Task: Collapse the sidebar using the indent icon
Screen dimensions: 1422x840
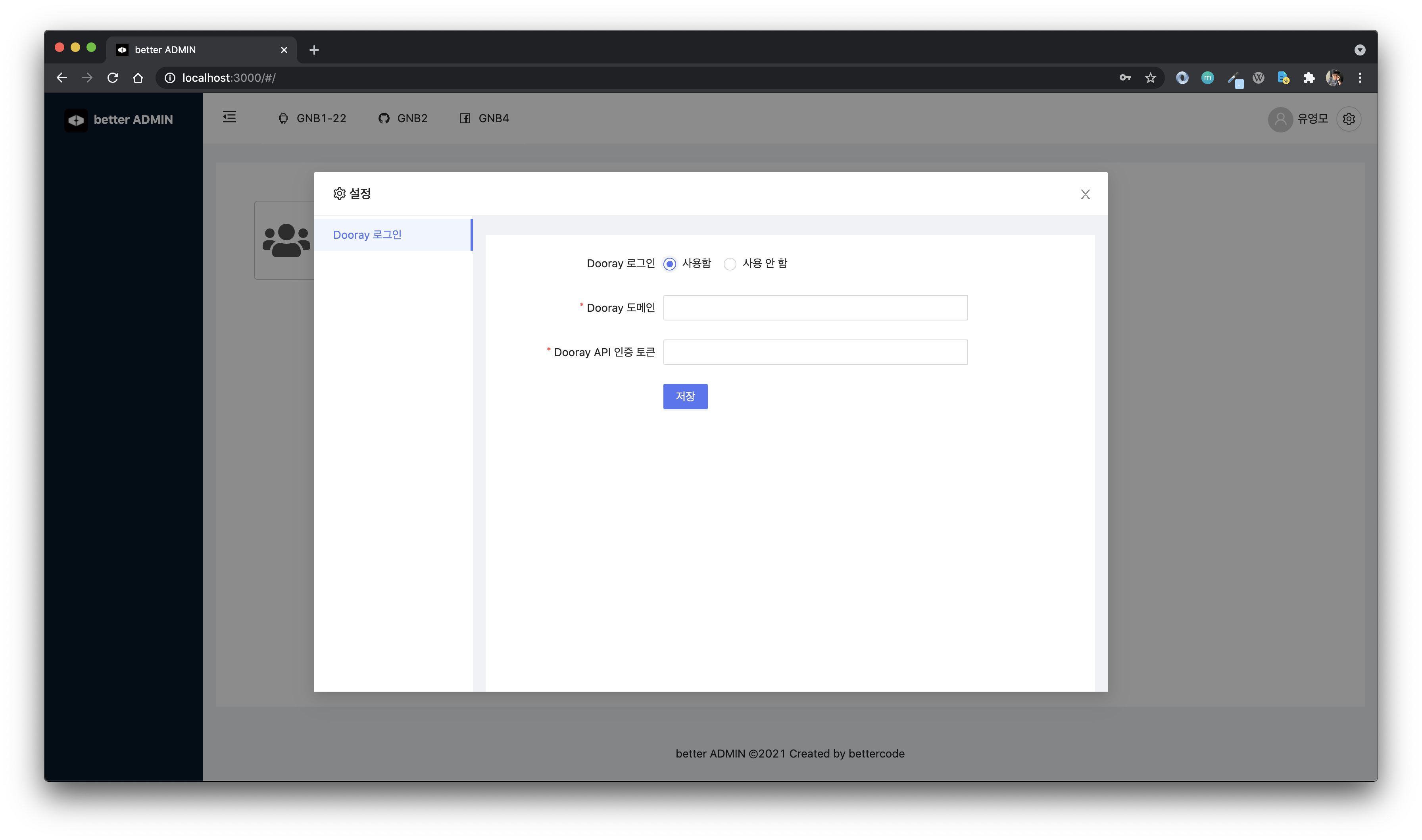Action: (x=229, y=117)
